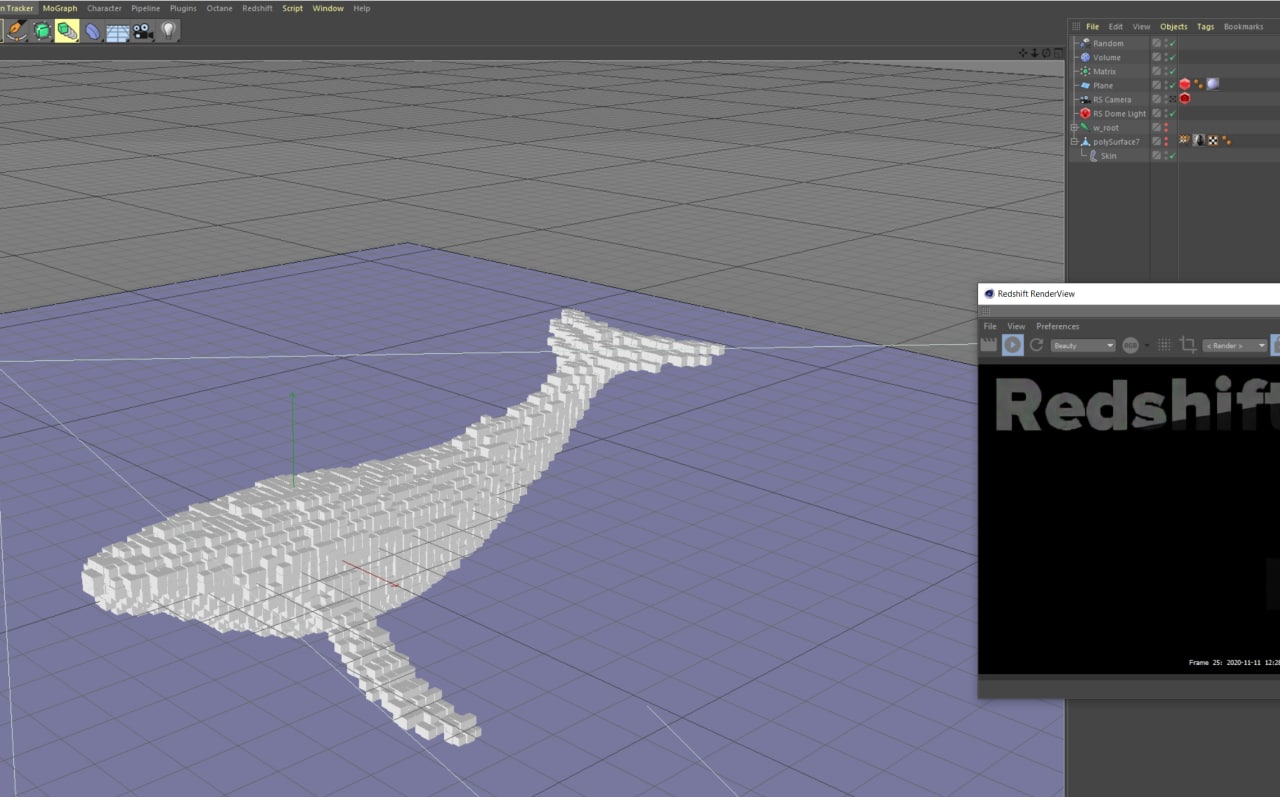Click viewport move navigation icon

pos(1023,53)
